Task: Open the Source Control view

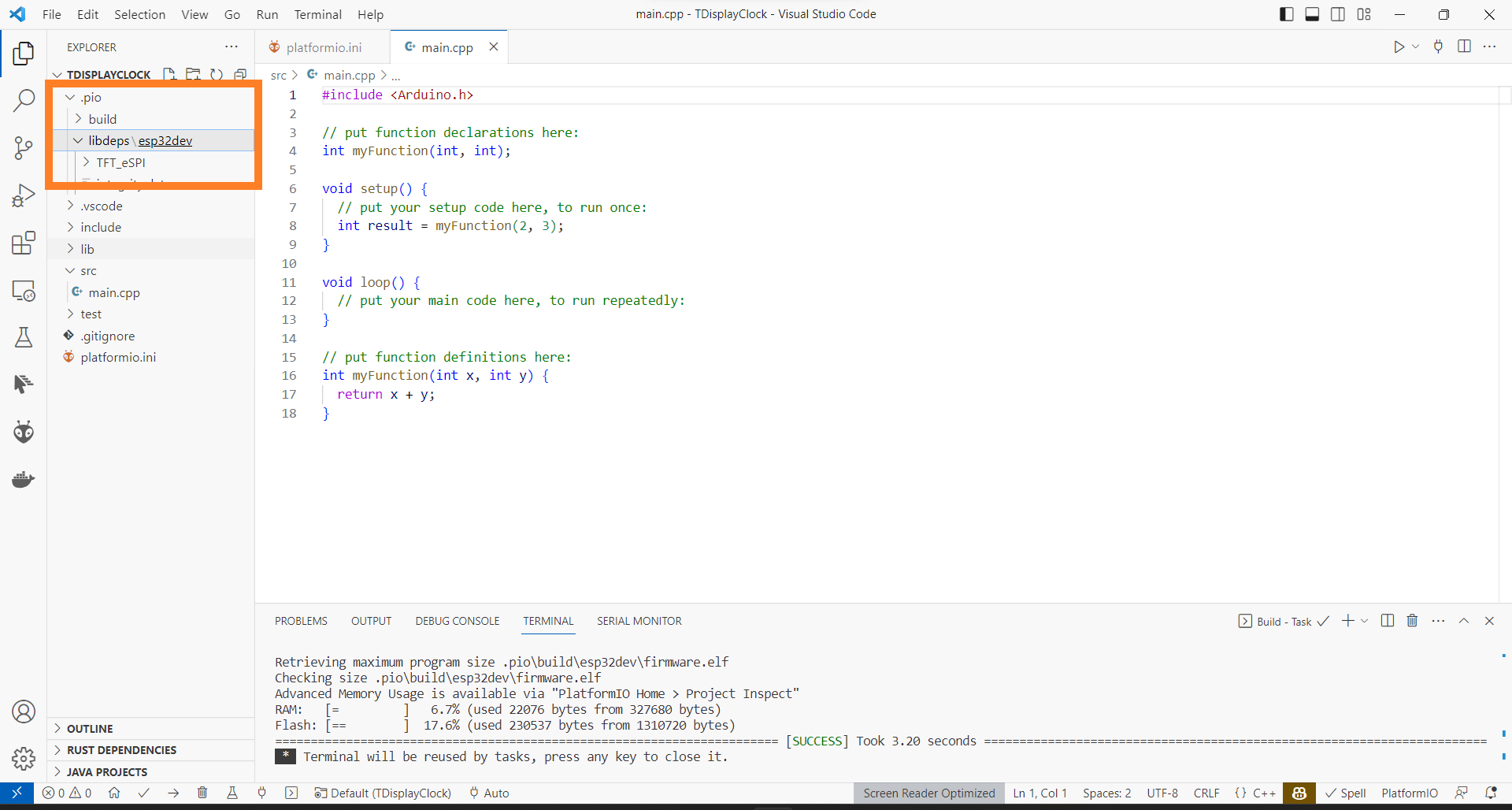Action: tap(24, 148)
